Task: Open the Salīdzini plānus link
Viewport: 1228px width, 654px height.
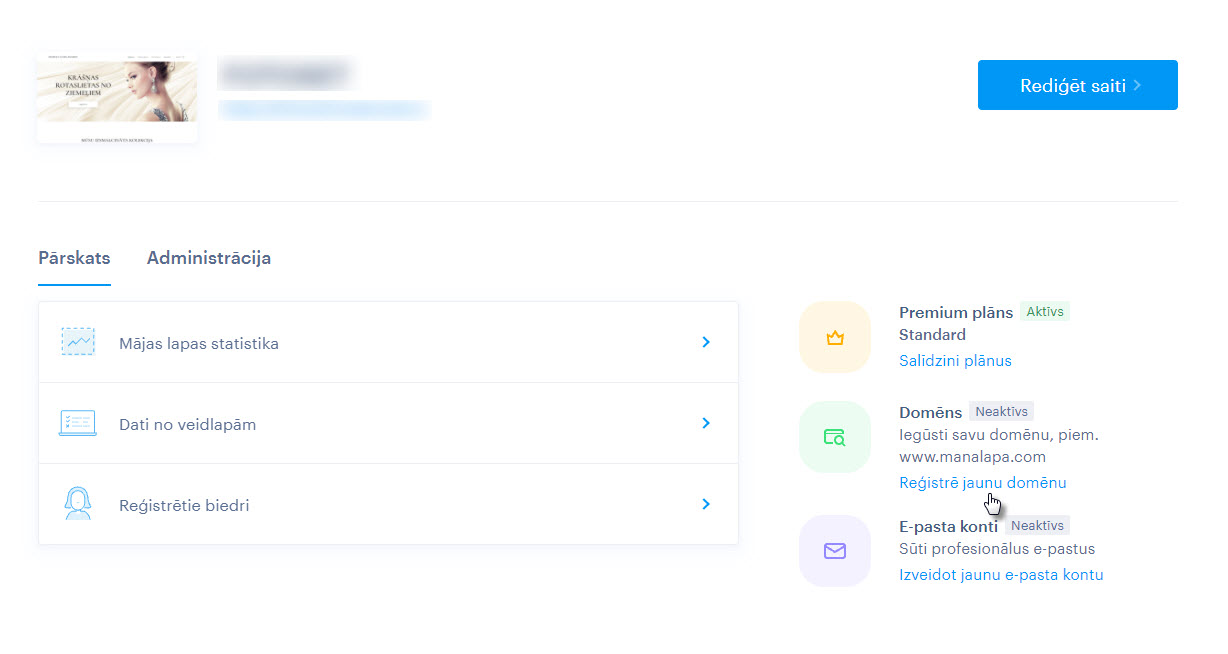Action: click(x=955, y=360)
